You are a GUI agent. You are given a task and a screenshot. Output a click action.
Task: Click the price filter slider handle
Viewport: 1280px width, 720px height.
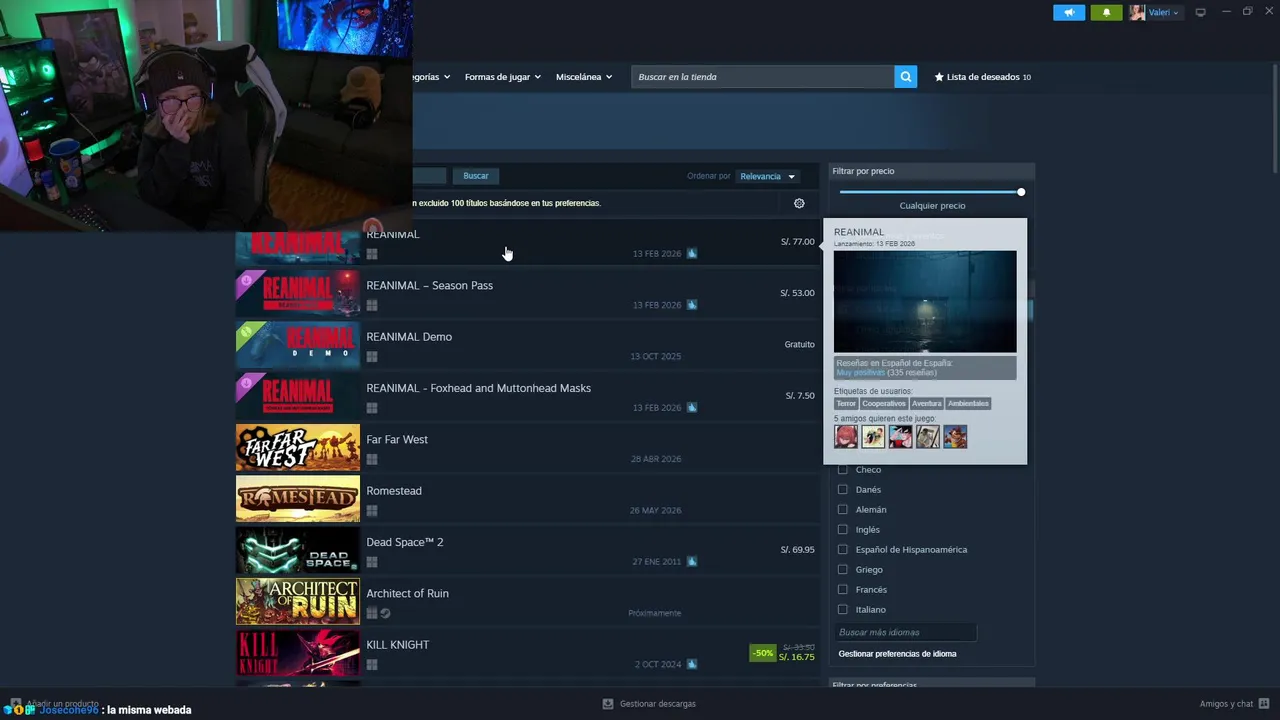coord(1021,192)
